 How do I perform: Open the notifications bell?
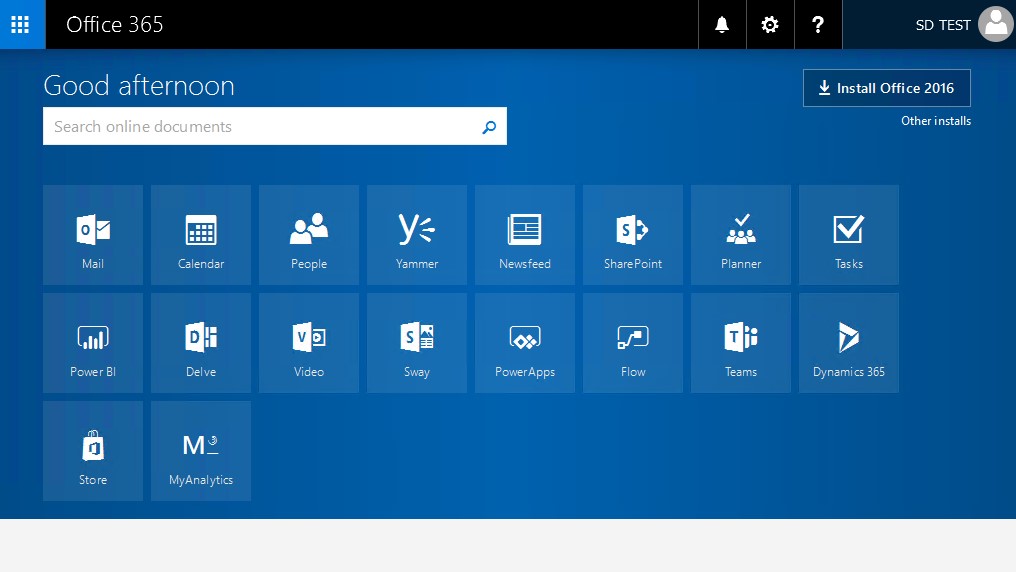pos(722,25)
